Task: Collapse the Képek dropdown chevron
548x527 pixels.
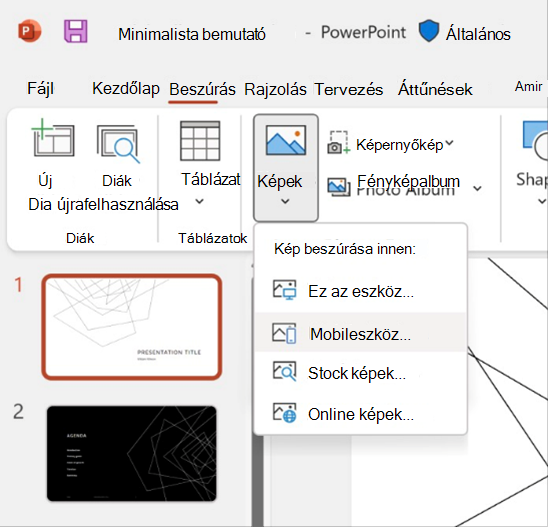Action: tap(285, 201)
